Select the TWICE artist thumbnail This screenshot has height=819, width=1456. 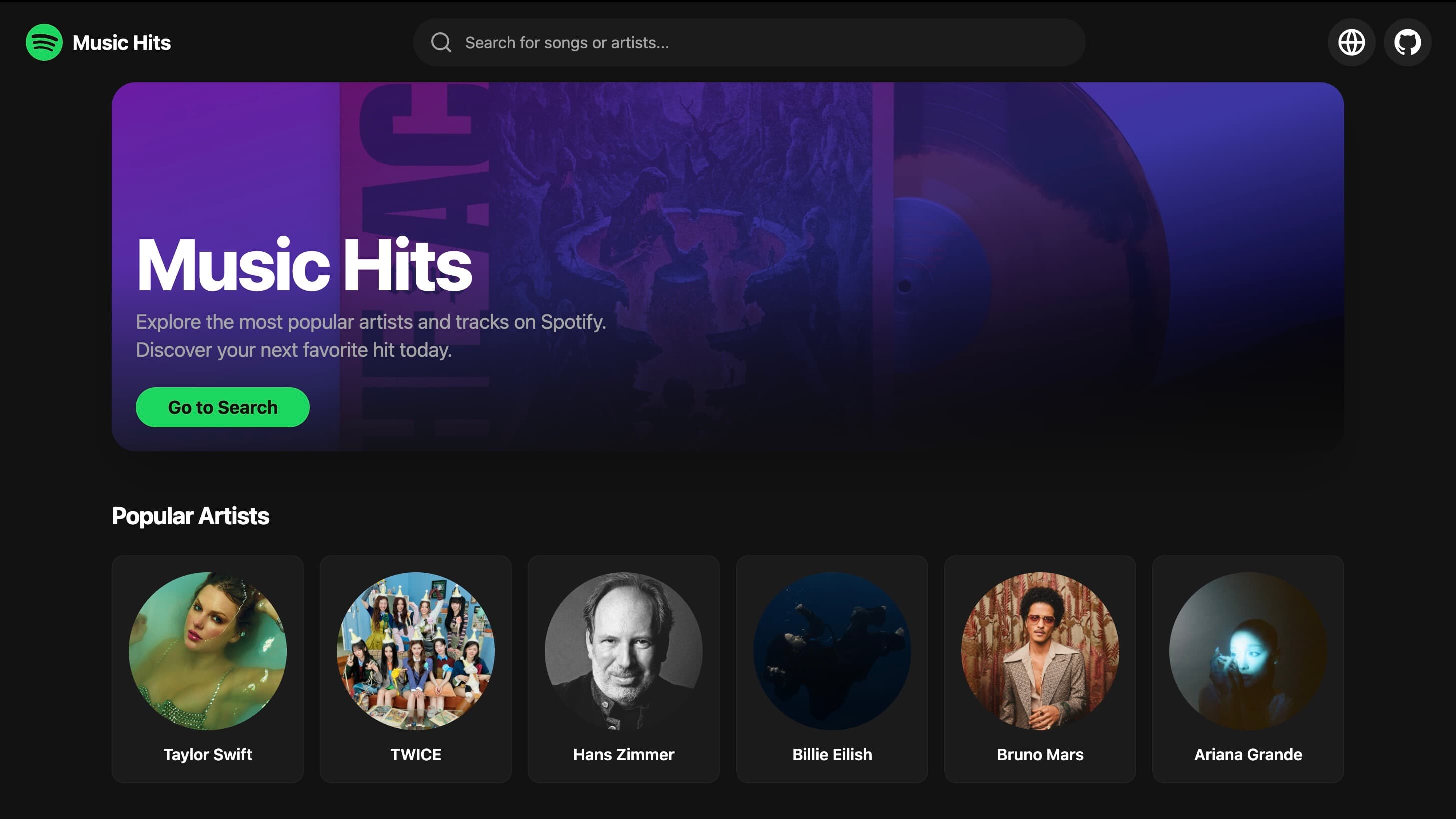click(415, 651)
